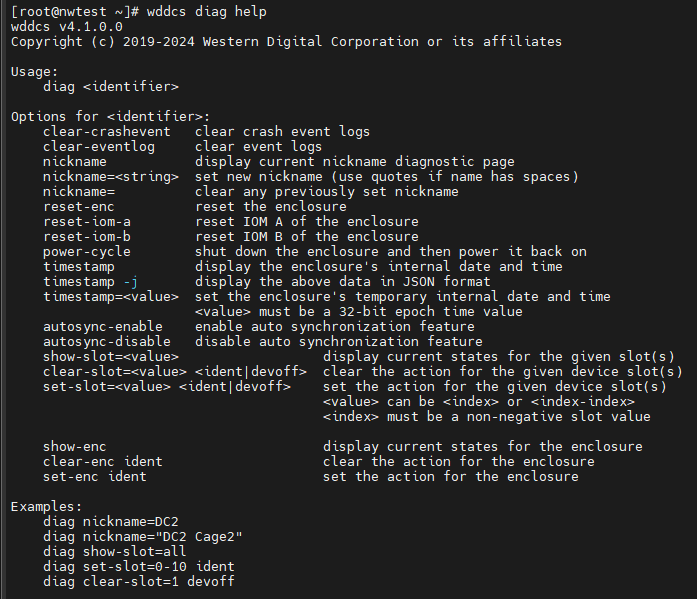Click the clear-crashevent option name
This screenshot has height=599, width=697.
(106, 131)
